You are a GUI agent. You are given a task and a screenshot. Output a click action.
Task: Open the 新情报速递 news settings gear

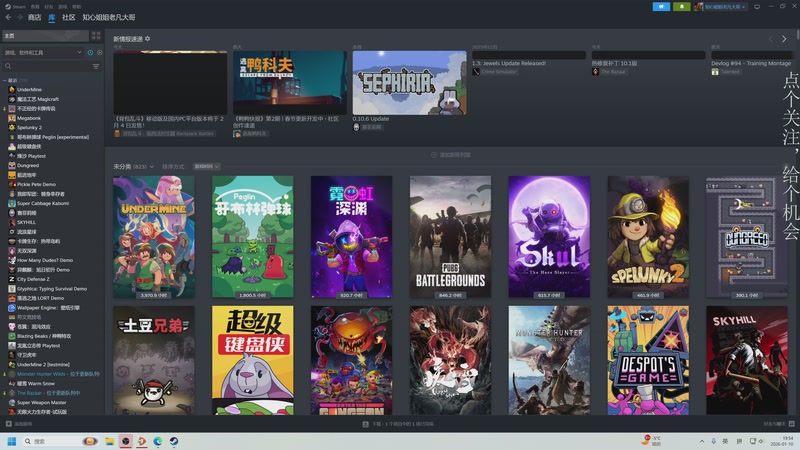(147, 39)
